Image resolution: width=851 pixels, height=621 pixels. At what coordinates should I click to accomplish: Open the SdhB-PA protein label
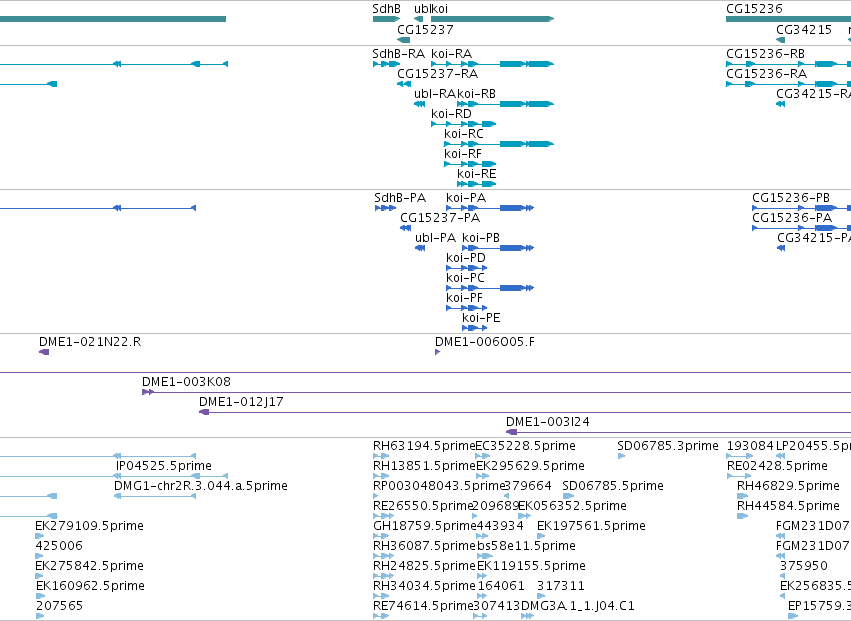click(400, 198)
